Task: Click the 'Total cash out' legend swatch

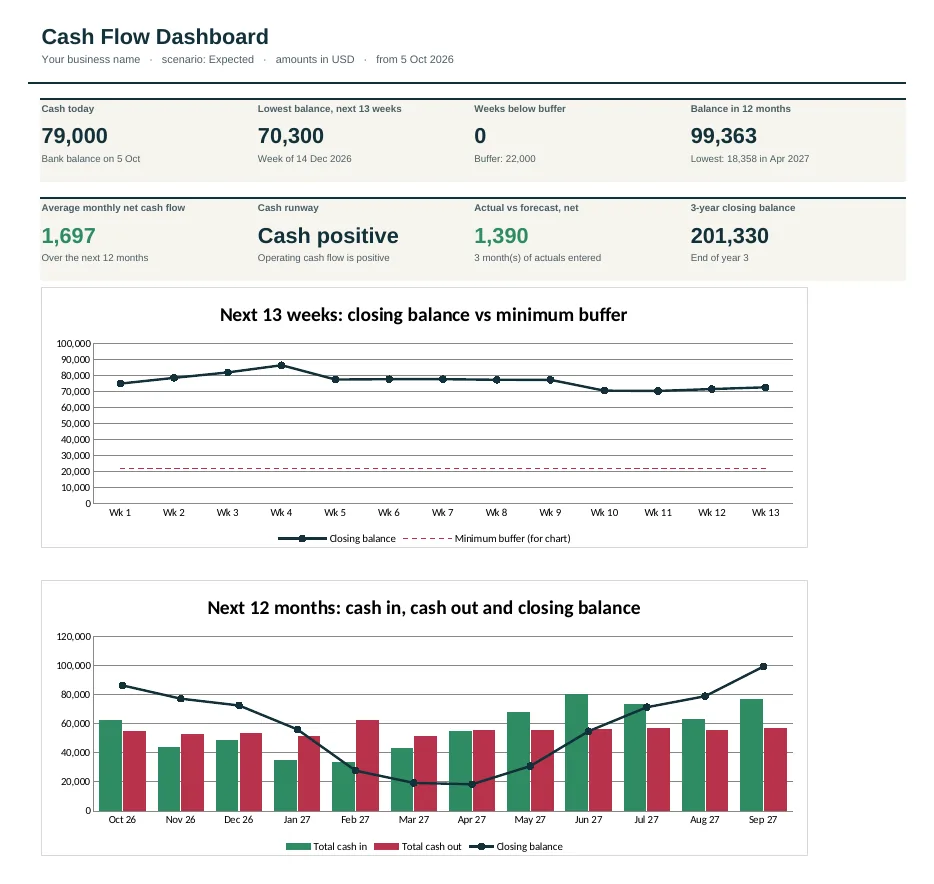Action: pyautogui.click(x=387, y=846)
